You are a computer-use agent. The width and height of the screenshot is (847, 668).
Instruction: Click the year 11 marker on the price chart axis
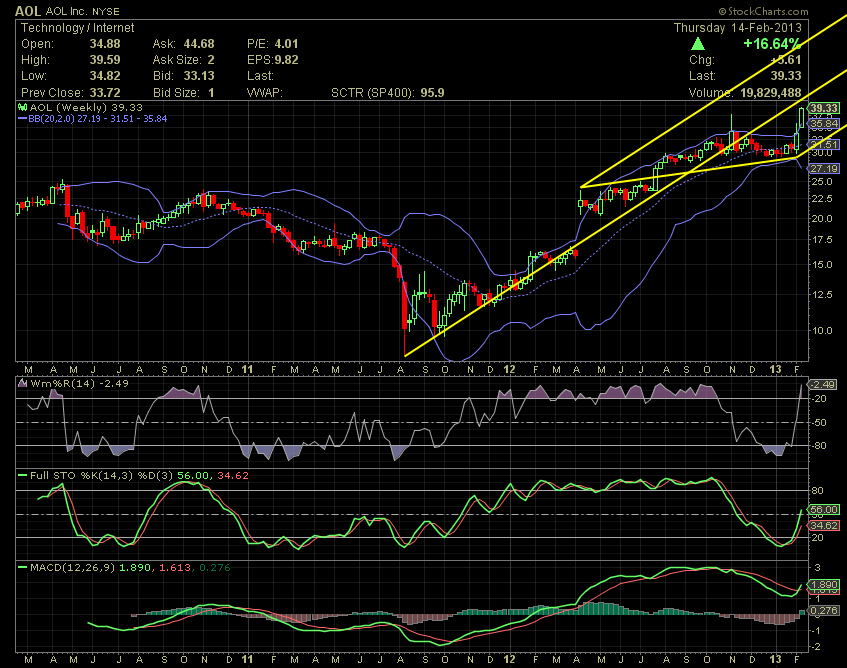(247, 369)
